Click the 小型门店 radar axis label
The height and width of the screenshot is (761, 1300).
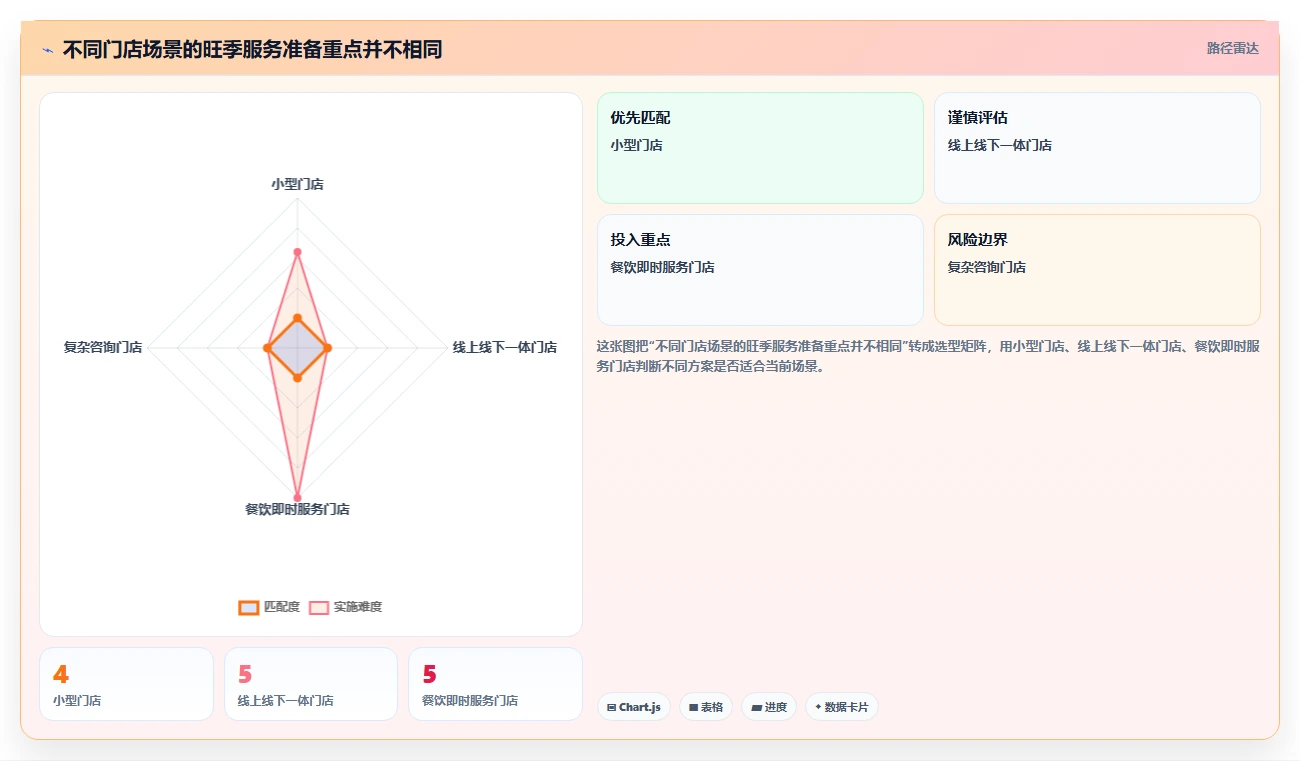point(297,184)
